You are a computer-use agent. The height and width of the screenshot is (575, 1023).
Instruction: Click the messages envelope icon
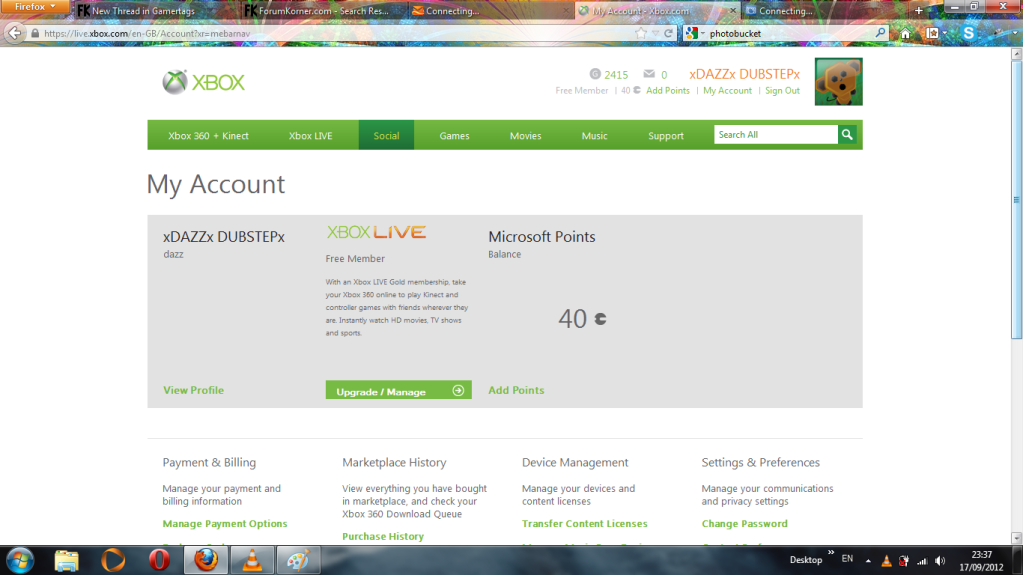coord(649,75)
